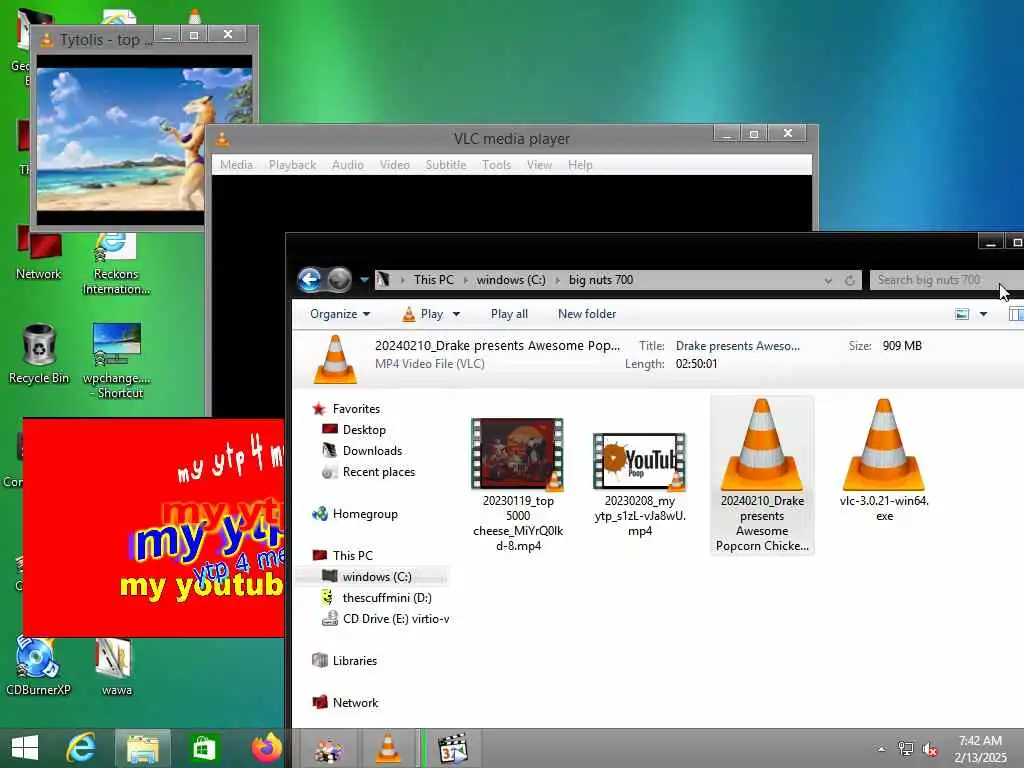This screenshot has height=768, width=1024.
Task: Open the address bar history dropdown
Action: pos(828,281)
